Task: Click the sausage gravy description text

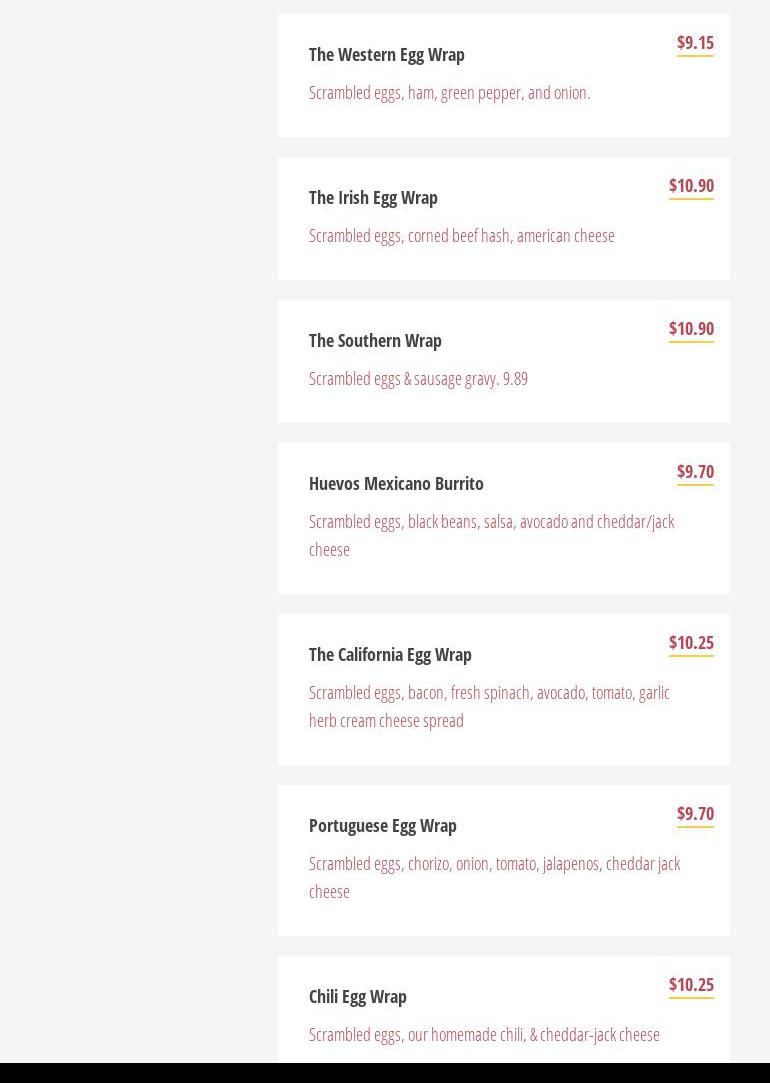Action: (x=418, y=379)
